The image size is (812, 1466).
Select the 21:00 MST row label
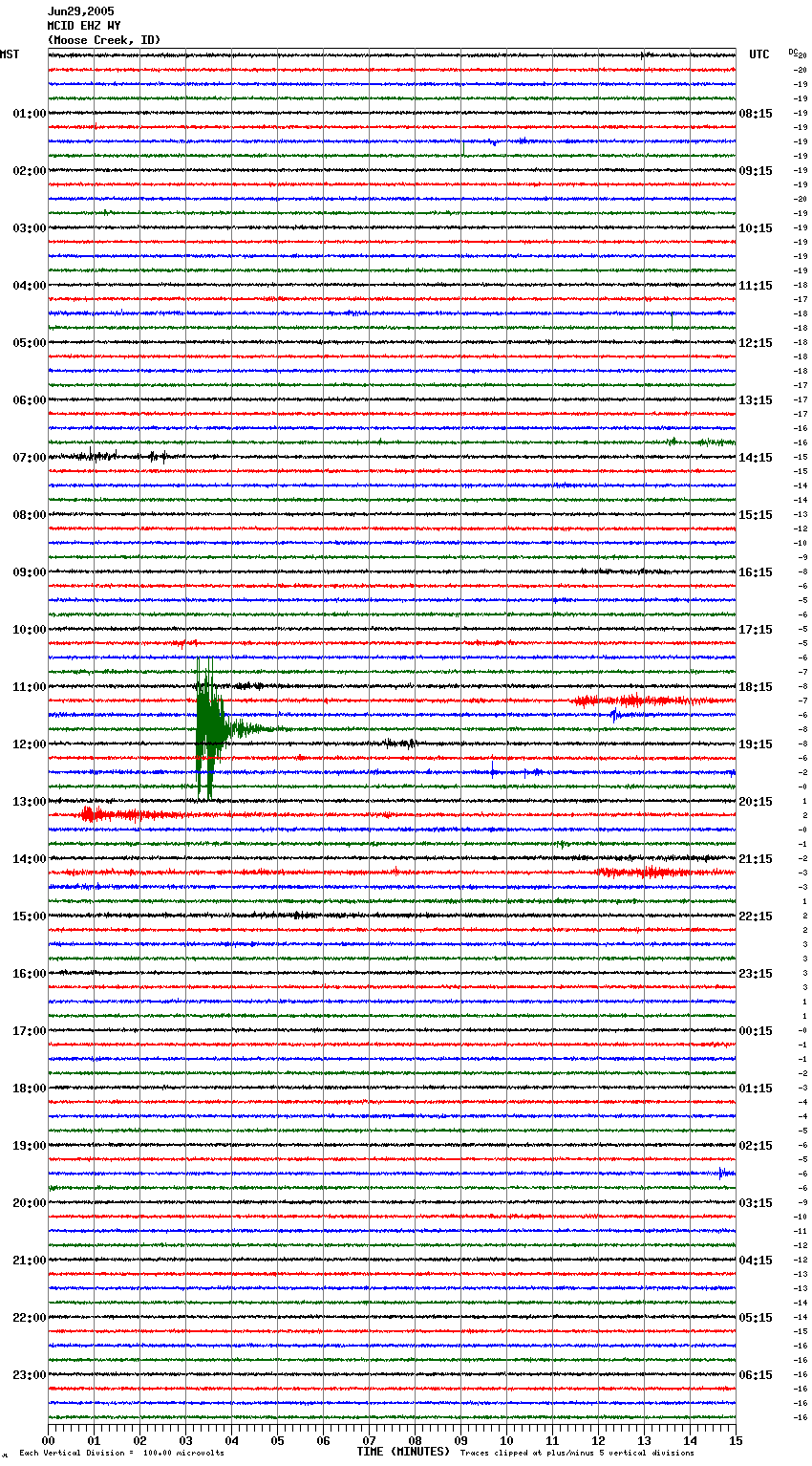pyautogui.click(x=30, y=1261)
